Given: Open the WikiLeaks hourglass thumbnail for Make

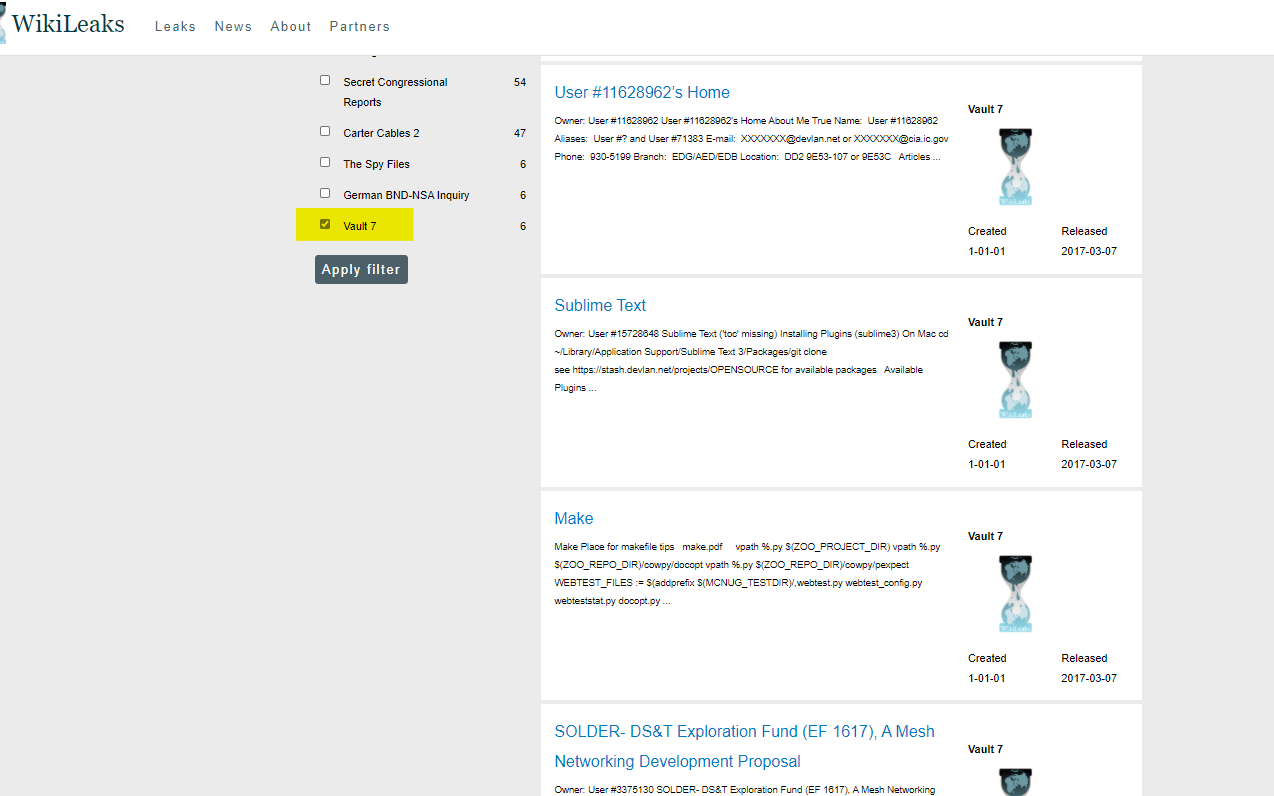Looking at the screenshot, I should coord(1015,594).
